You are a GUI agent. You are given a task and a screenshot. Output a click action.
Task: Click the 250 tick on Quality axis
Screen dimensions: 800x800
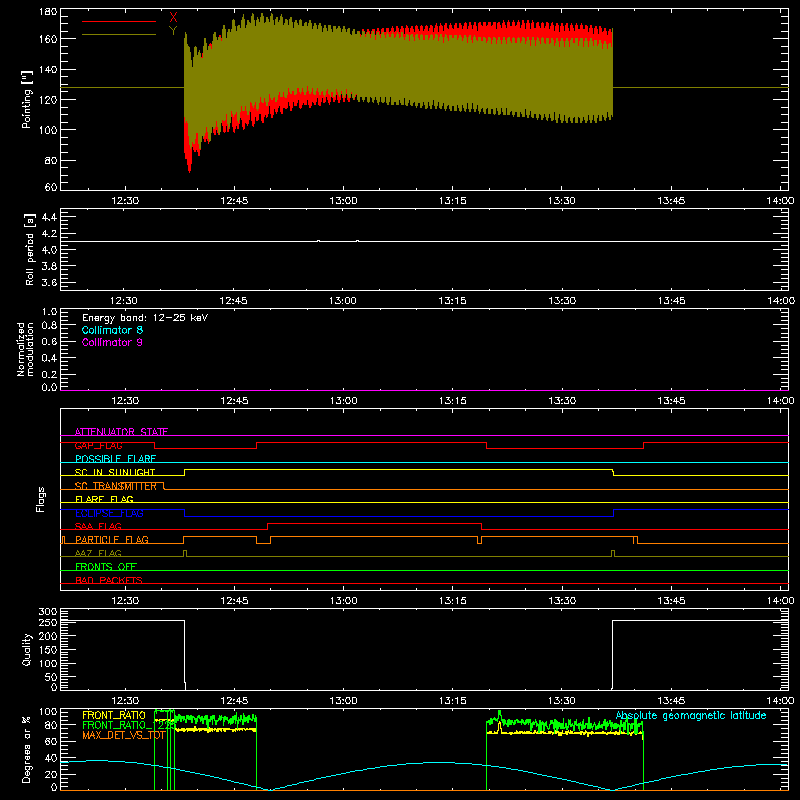tap(48, 623)
